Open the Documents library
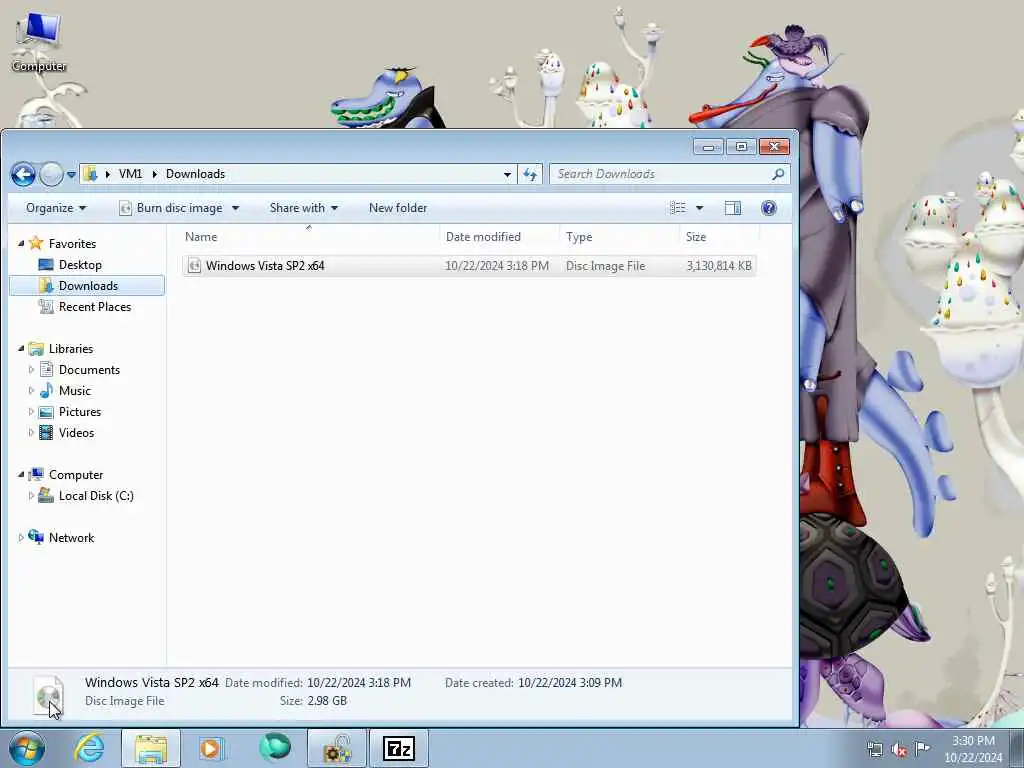The height and width of the screenshot is (768, 1024). 89,370
